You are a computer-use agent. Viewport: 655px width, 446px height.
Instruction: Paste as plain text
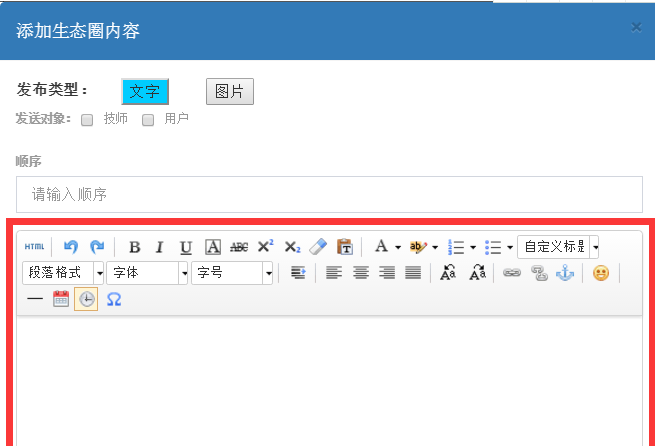(345, 247)
